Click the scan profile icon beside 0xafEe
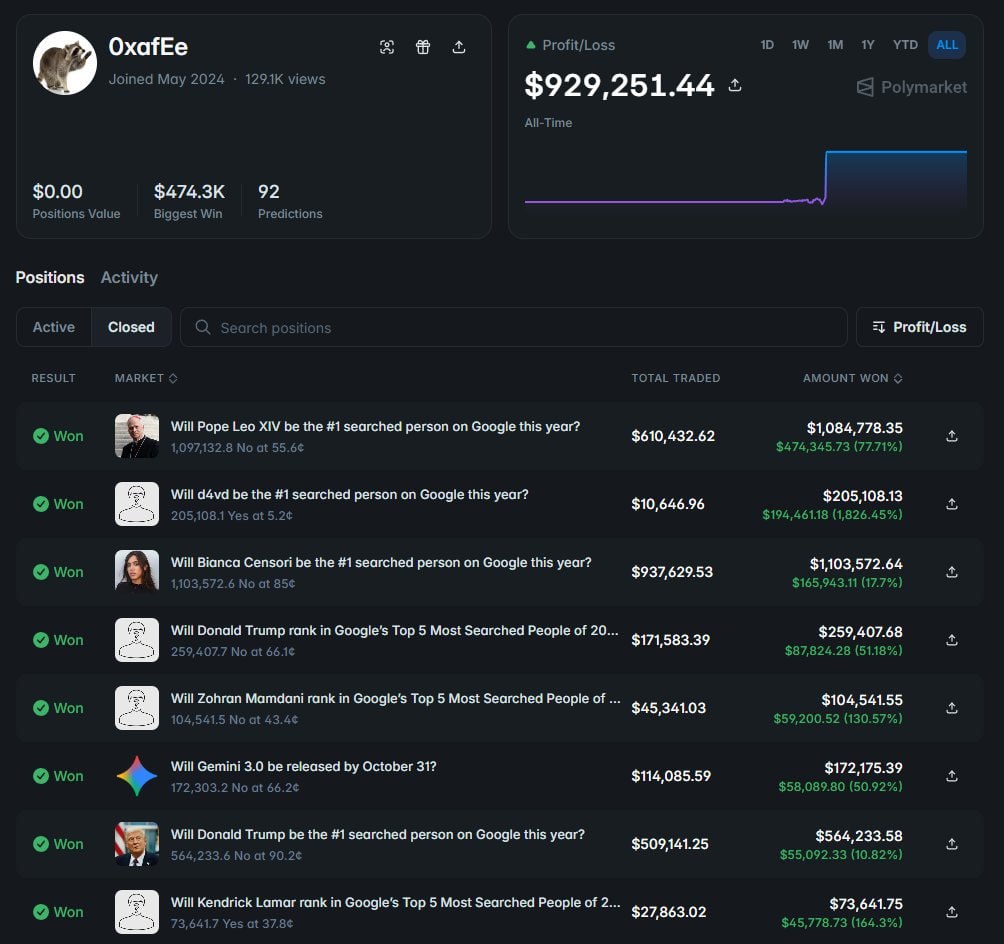The image size is (1004, 944). pos(387,47)
